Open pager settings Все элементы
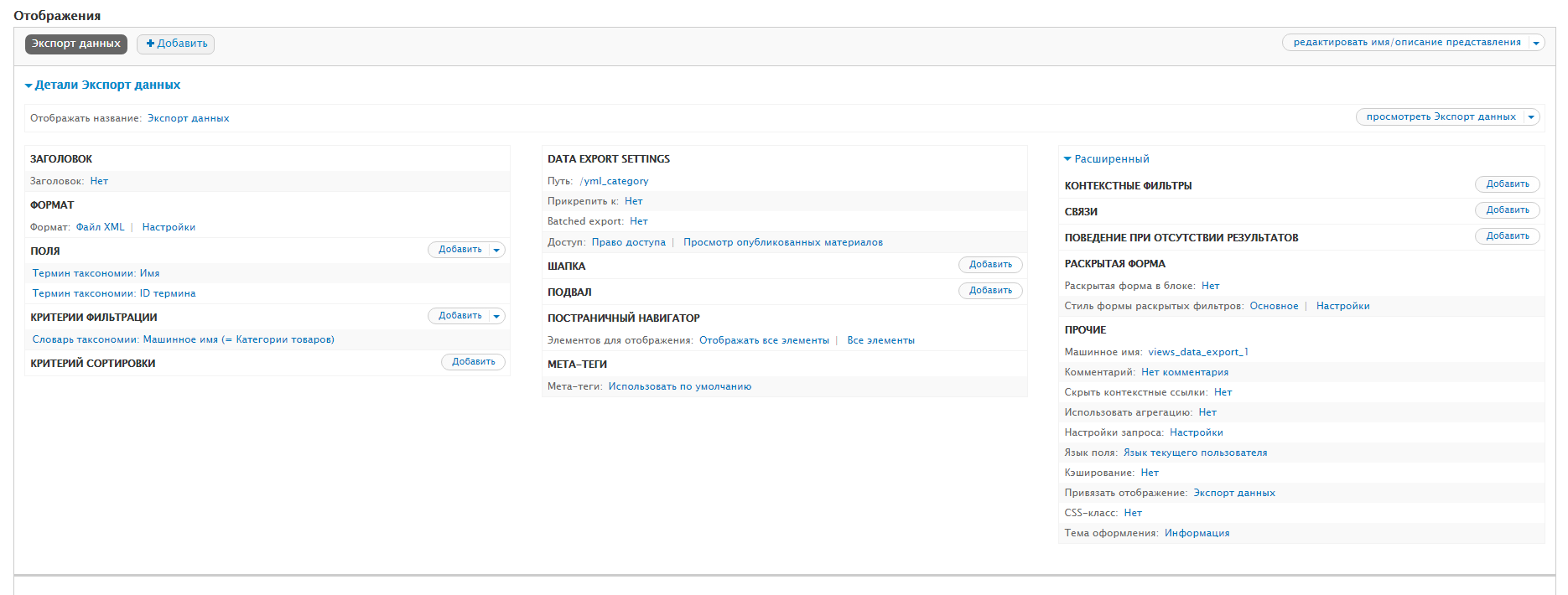Screen dimensions: 1568x595 [880, 340]
